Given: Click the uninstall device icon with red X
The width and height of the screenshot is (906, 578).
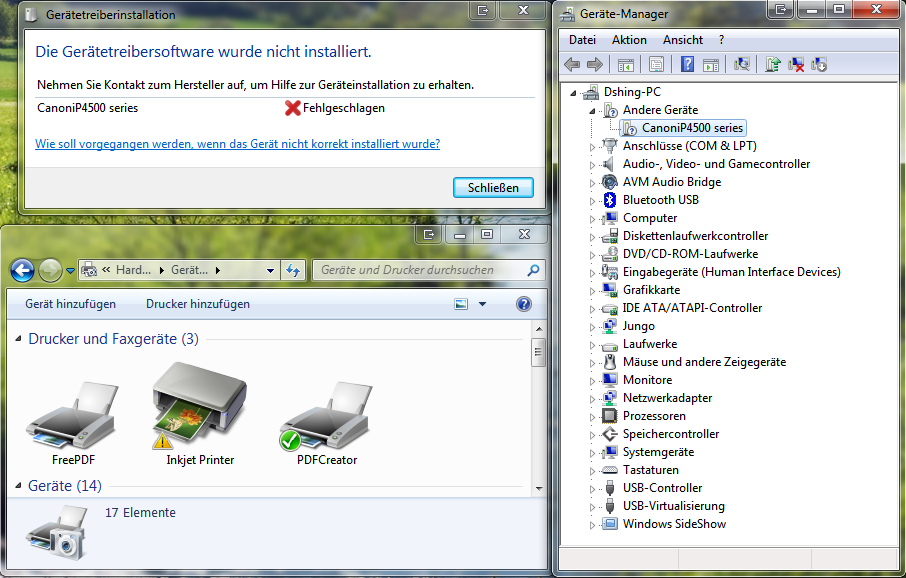Looking at the screenshot, I should click(x=796, y=64).
